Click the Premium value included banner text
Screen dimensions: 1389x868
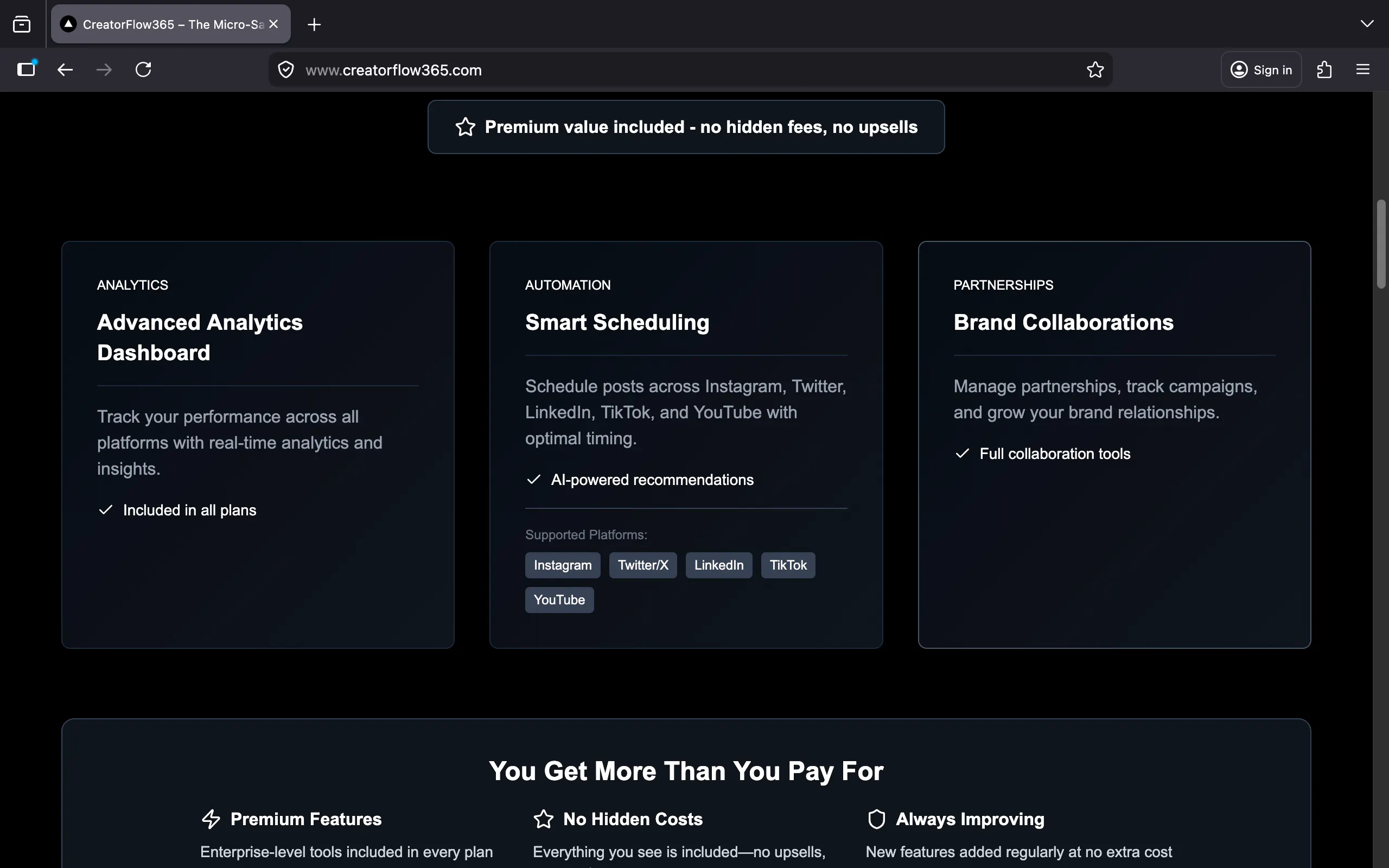(x=701, y=127)
